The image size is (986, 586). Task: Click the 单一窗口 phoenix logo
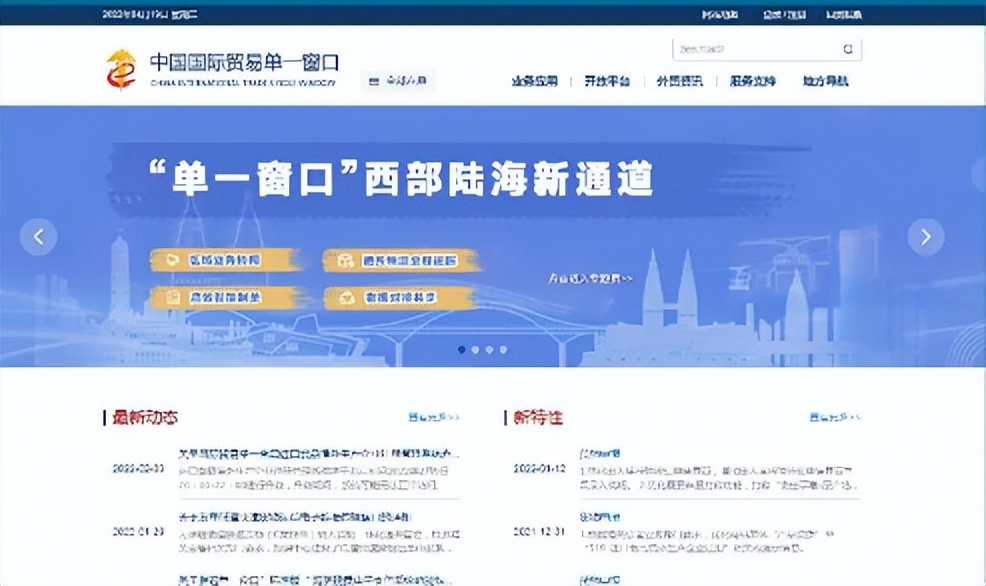click(x=122, y=68)
